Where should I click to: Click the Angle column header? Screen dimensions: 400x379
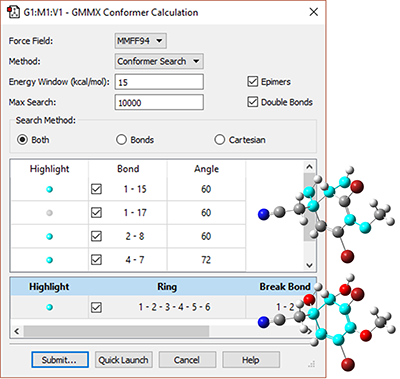tap(206, 169)
